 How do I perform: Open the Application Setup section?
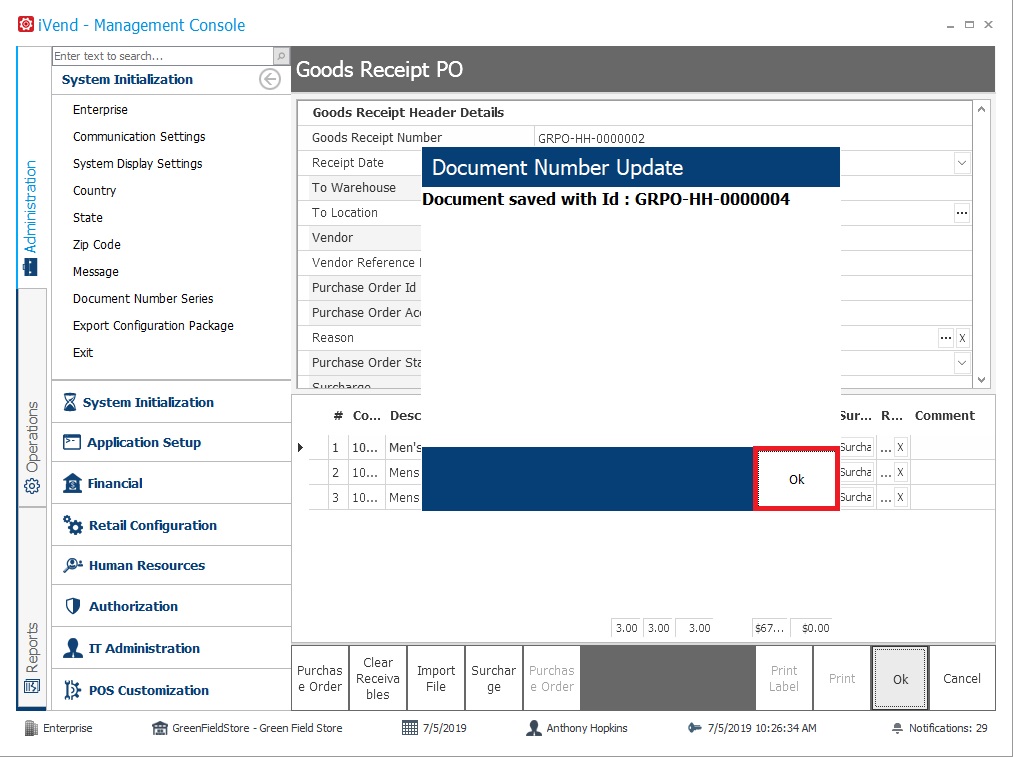pyautogui.click(x=171, y=442)
